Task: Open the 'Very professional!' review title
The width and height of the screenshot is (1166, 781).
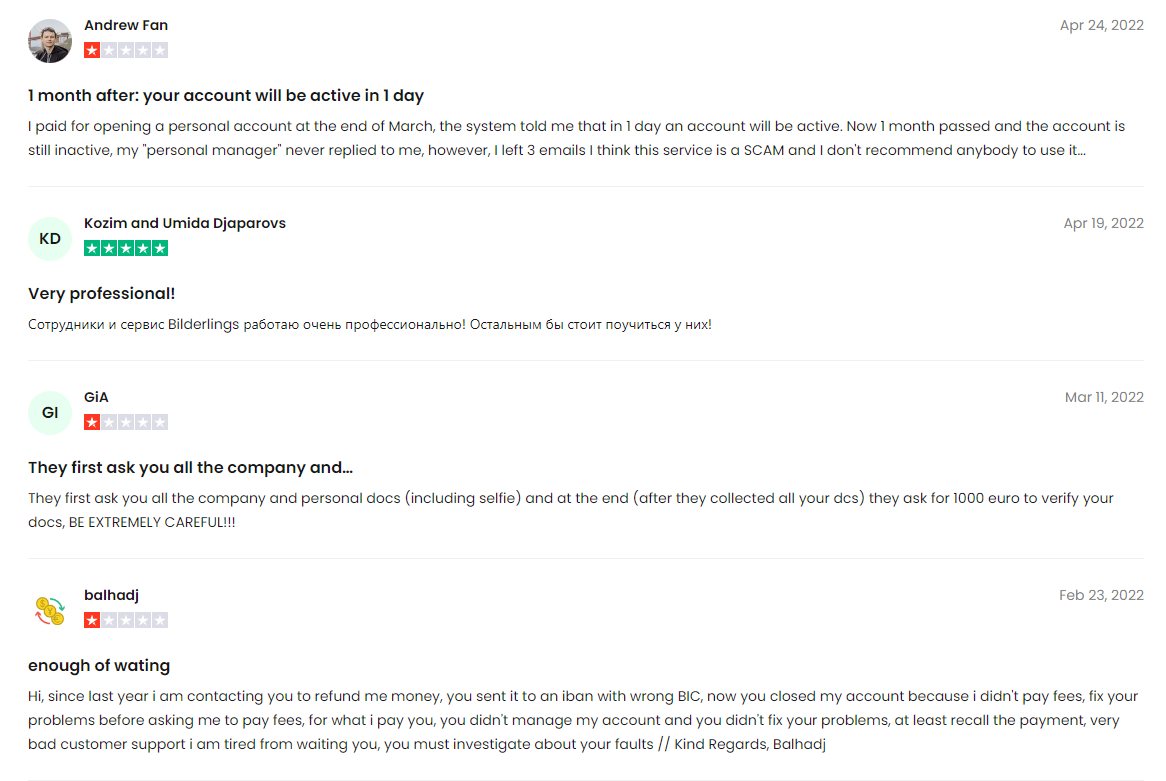Action: click(x=102, y=294)
